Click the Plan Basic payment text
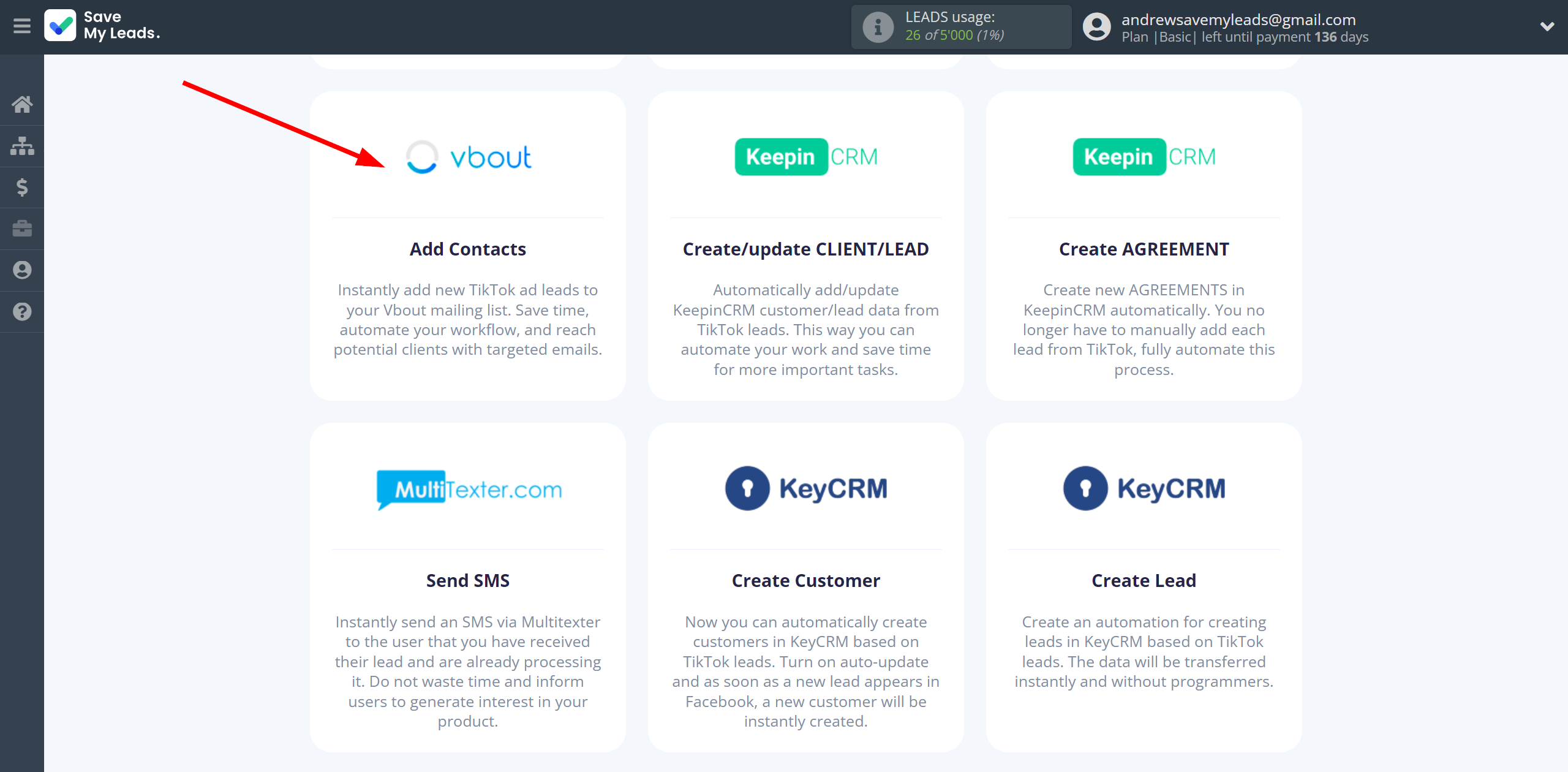This screenshot has width=1568, height=772. (x=1245, y=37)
